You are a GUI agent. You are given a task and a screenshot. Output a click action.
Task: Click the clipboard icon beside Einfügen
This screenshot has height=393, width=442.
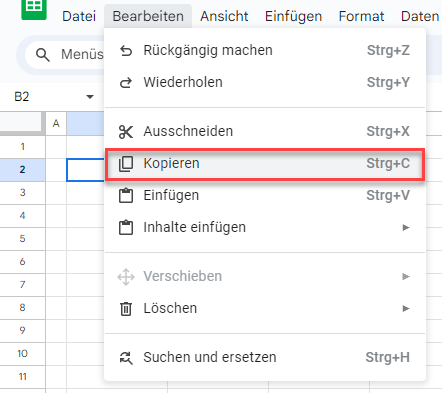point(126,196)
